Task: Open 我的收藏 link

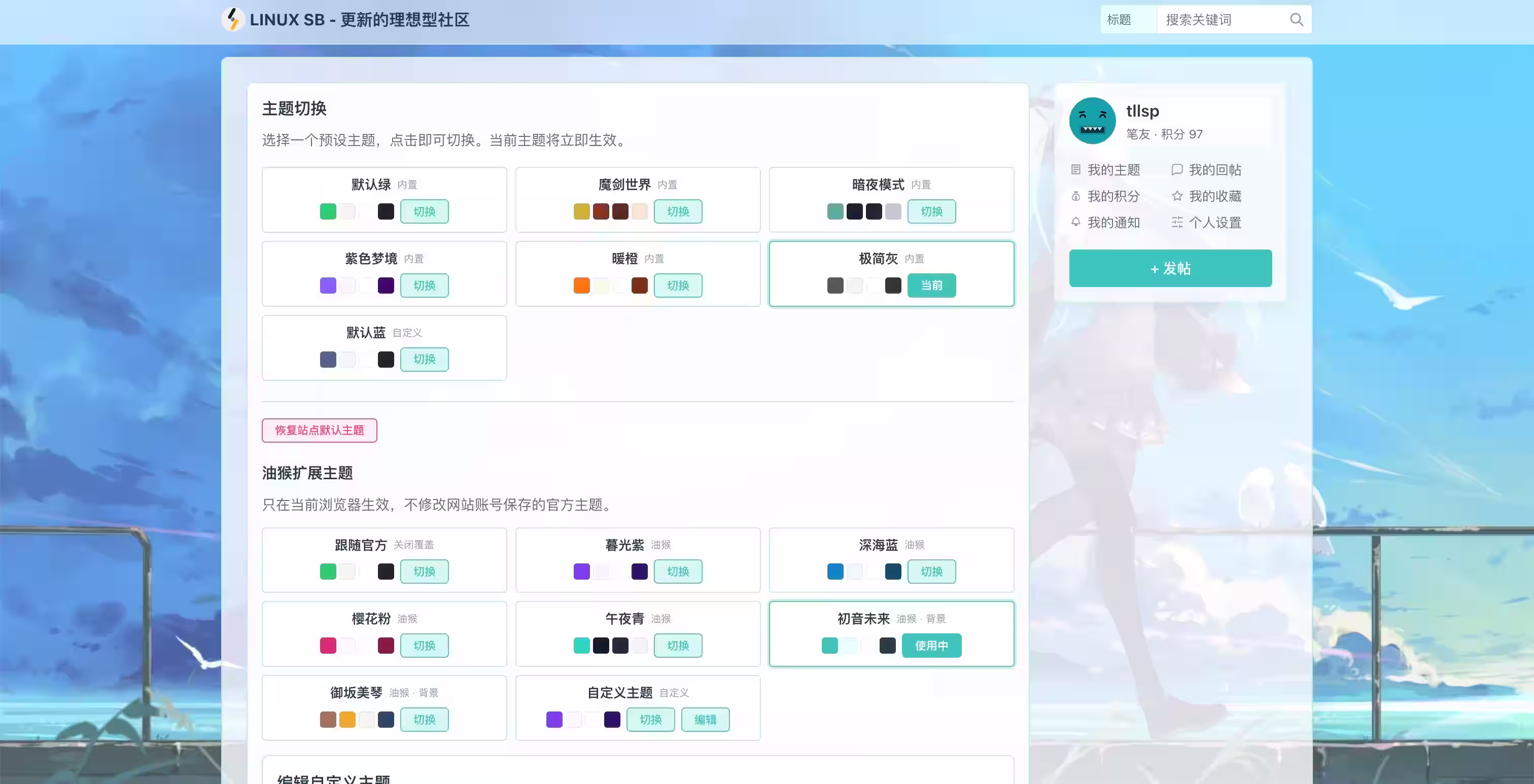Action: [x=1215, y=196]
